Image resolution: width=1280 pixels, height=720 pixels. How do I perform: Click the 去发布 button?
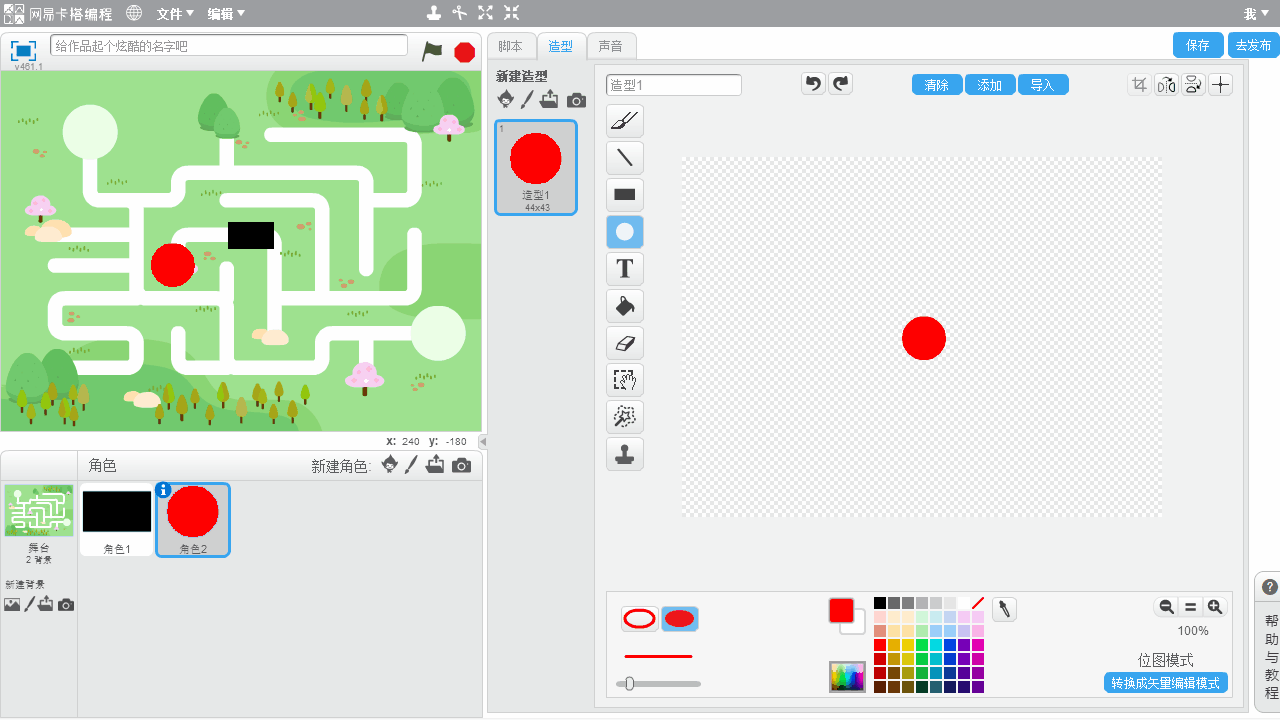pos(1253,45)
